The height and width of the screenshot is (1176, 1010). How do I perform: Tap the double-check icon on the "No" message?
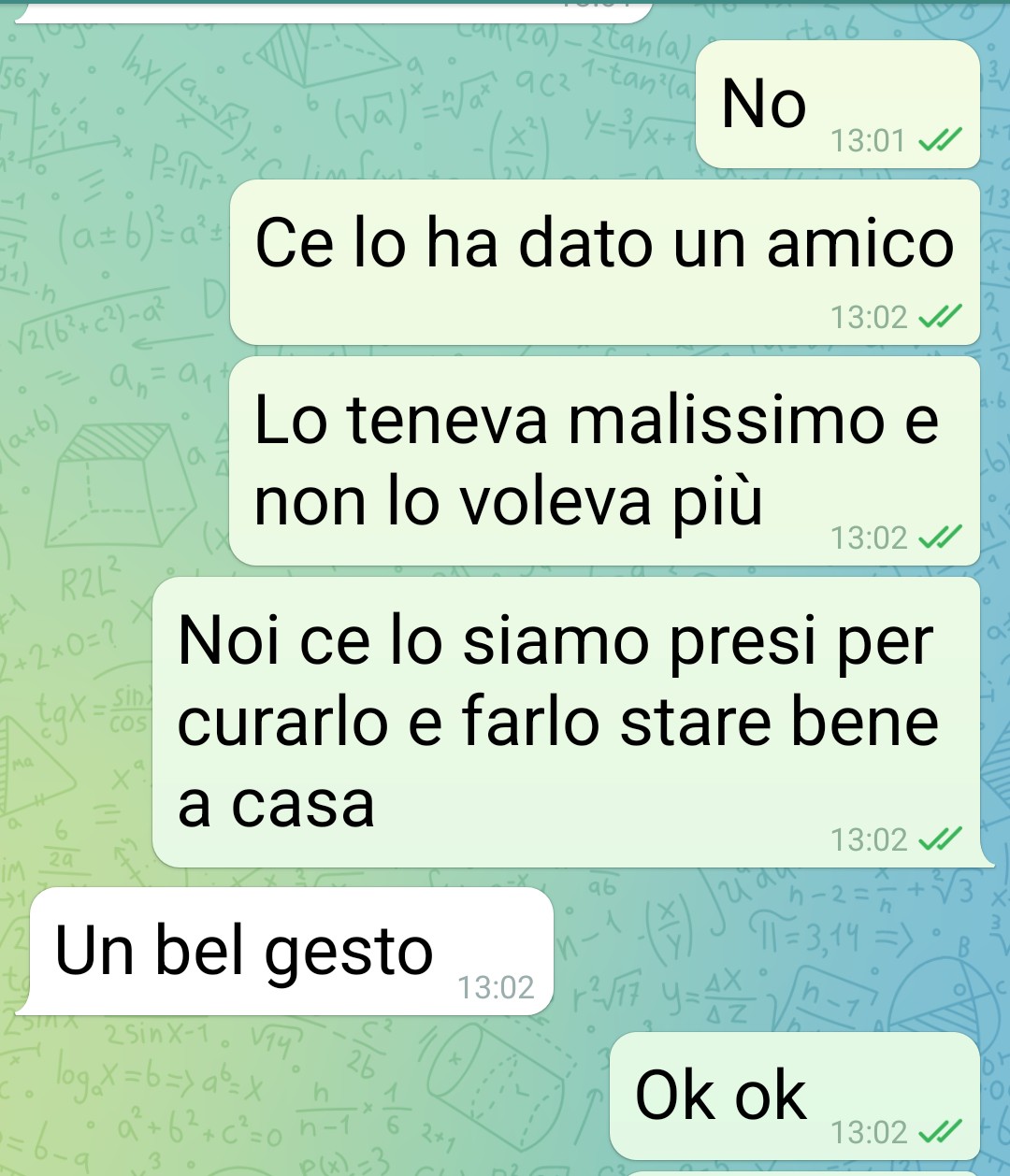tap(940, 141)
